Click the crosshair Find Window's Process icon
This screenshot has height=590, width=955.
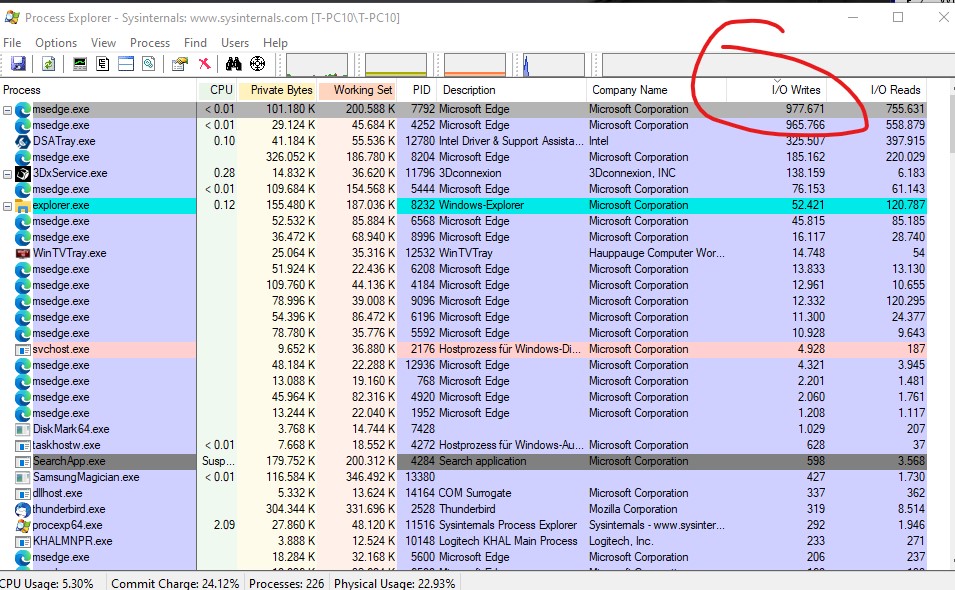tap(258, 63)
